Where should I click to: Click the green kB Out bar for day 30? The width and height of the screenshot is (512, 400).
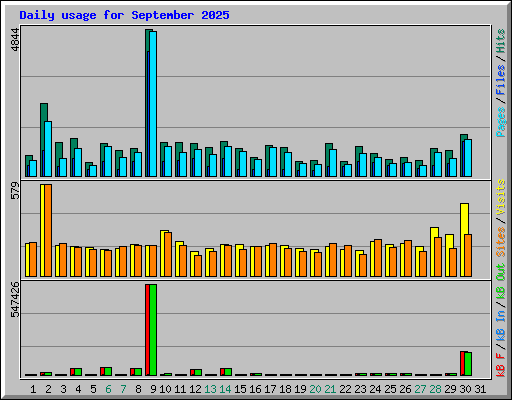(468, 364)
